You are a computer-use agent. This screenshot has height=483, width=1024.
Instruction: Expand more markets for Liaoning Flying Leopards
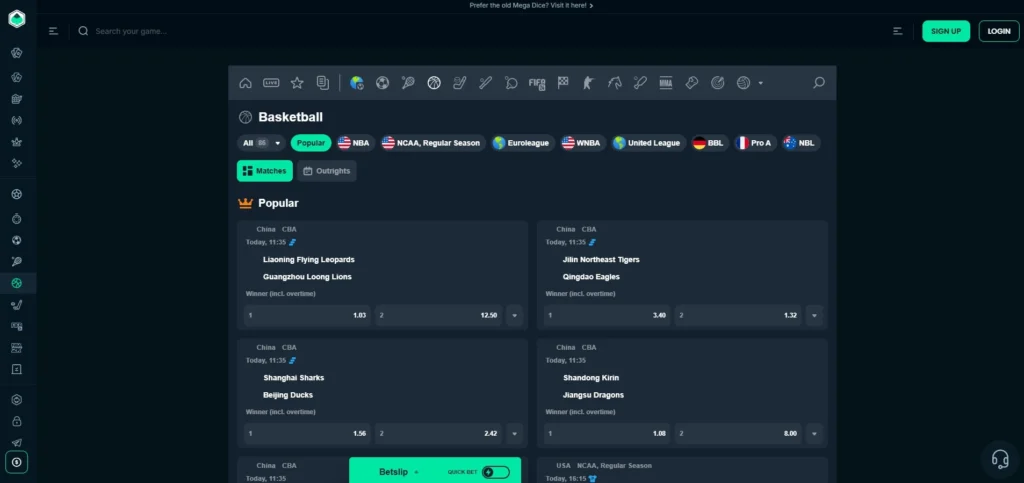(x=515, y=315)
